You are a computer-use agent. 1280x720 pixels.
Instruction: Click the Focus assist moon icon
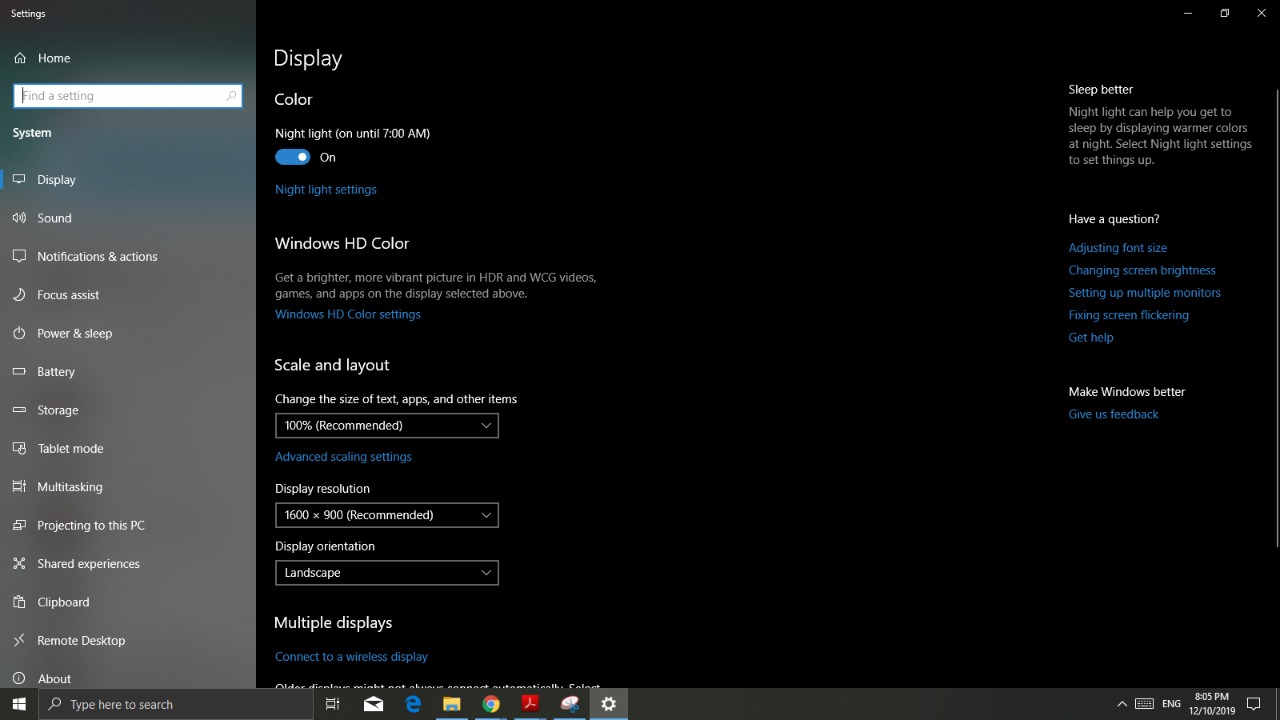[x=19, y=295]
